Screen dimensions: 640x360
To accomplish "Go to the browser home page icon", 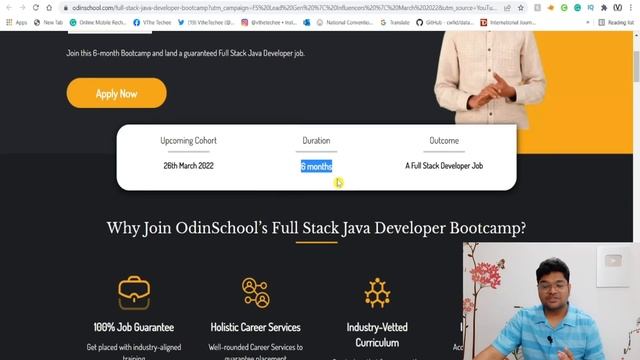I will click(x=49, y=8).
